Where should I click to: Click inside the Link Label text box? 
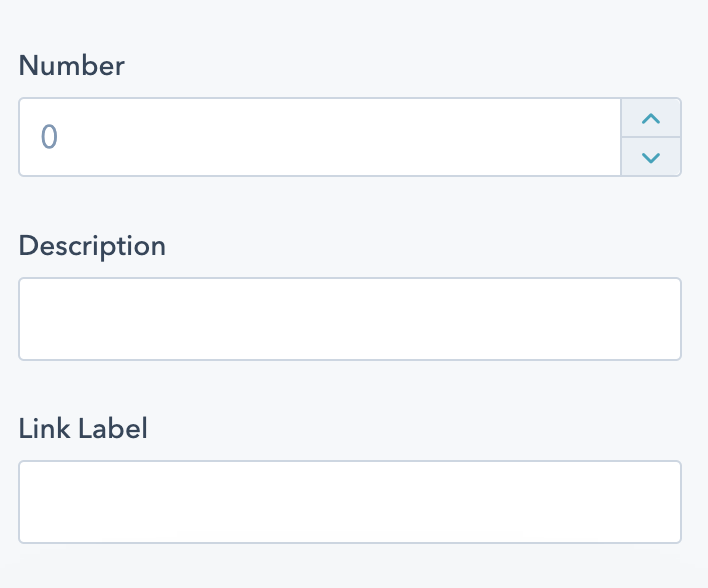tap(350, 502)
